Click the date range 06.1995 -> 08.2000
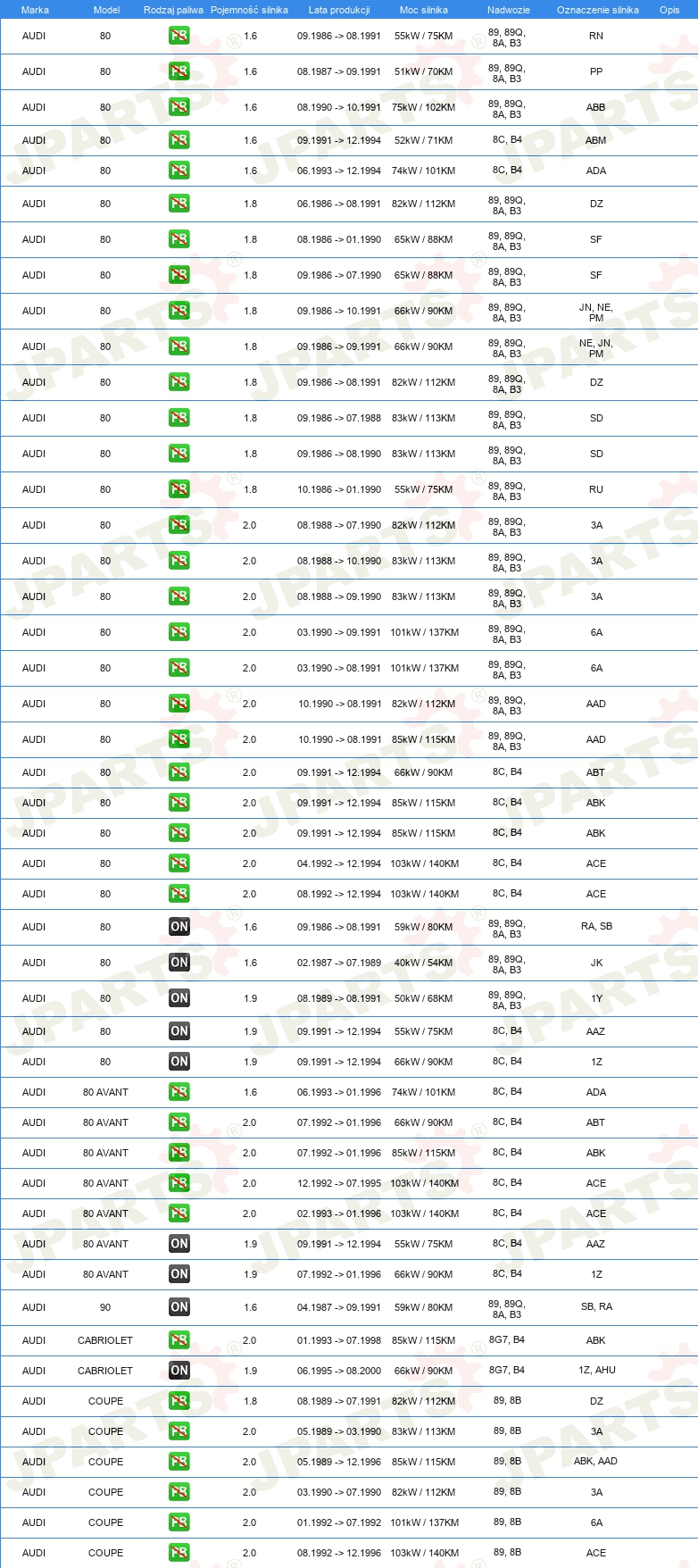 pos(339,1371)
